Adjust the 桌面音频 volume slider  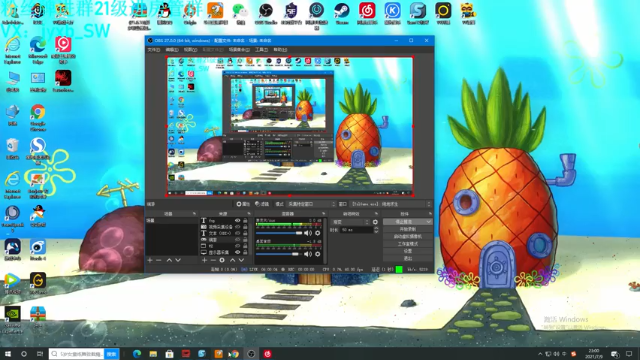(x=279, y=254)
